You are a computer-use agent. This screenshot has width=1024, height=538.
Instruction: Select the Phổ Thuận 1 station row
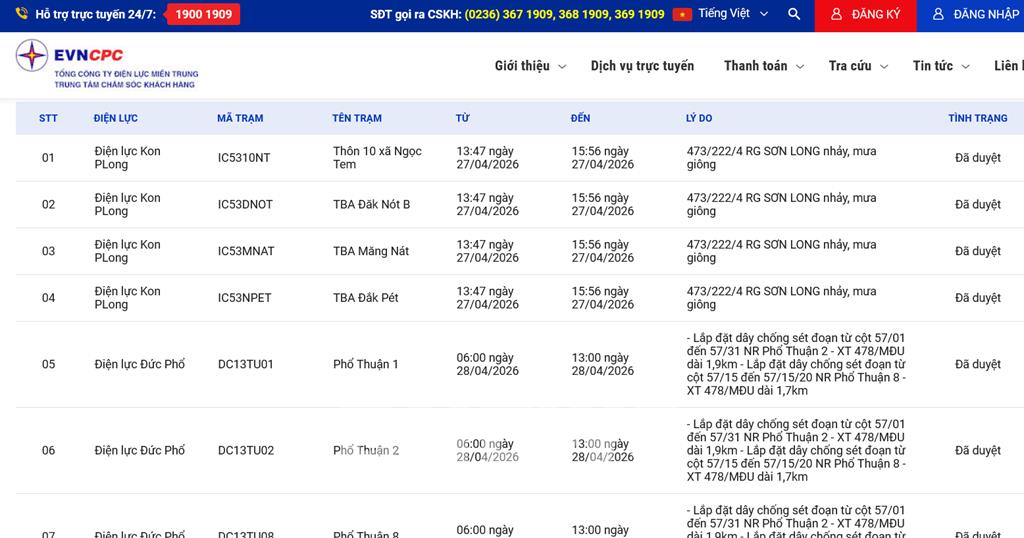click(366, 365)
